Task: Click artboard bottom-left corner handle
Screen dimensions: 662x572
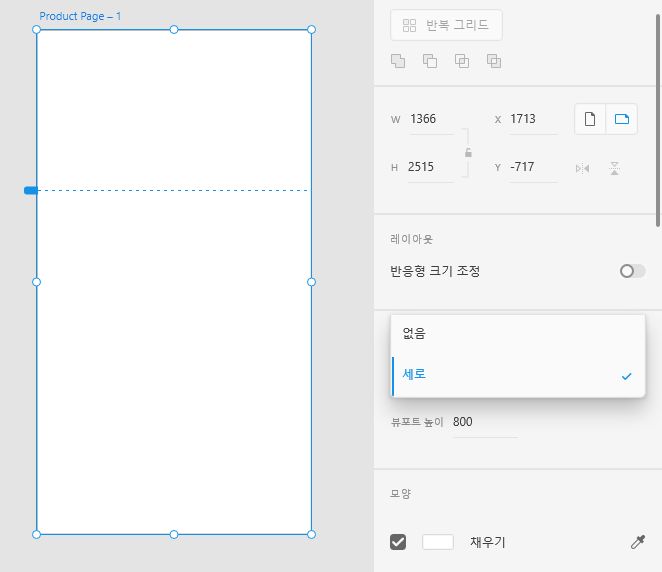Action: tap(36, 534)
